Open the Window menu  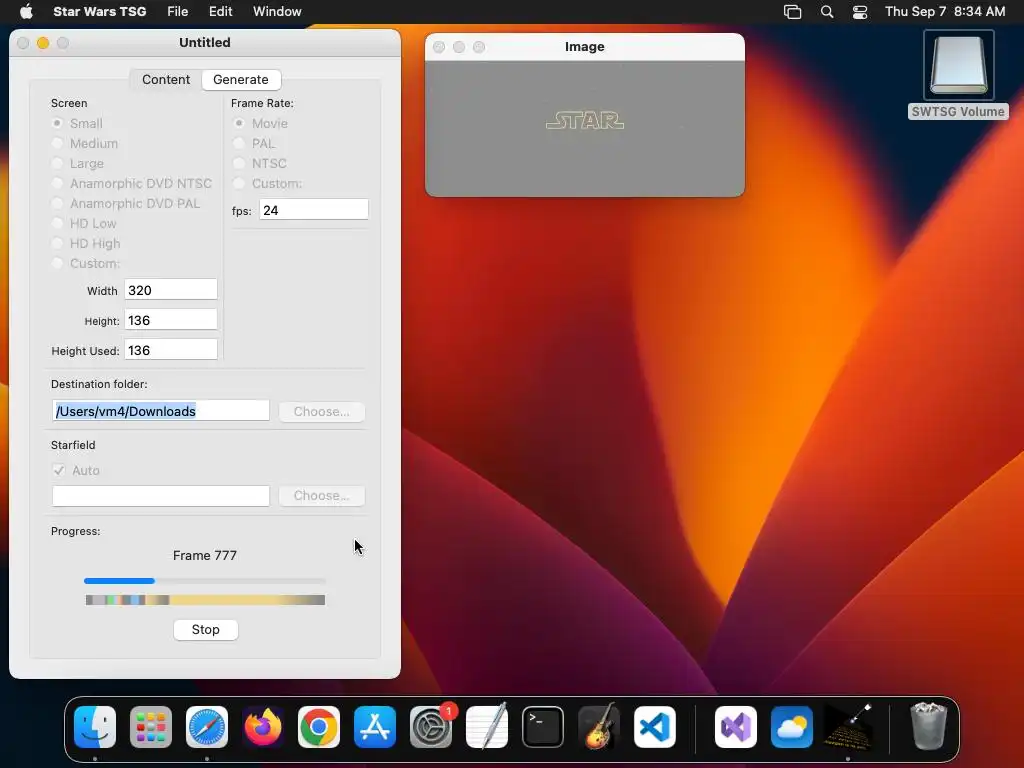coord(277,12)
